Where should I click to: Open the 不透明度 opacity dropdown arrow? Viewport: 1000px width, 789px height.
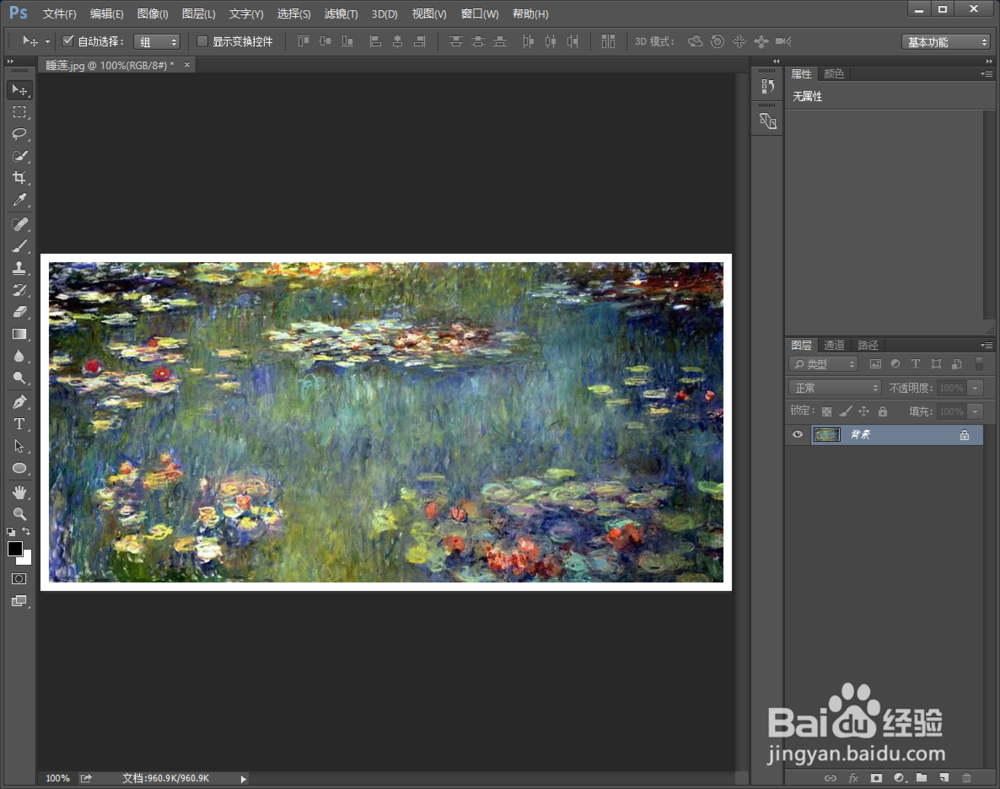click(975, 388)
